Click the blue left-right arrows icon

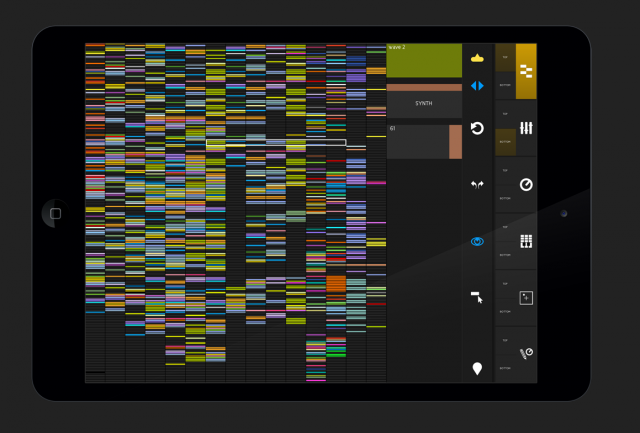click(x=477, y=86)
